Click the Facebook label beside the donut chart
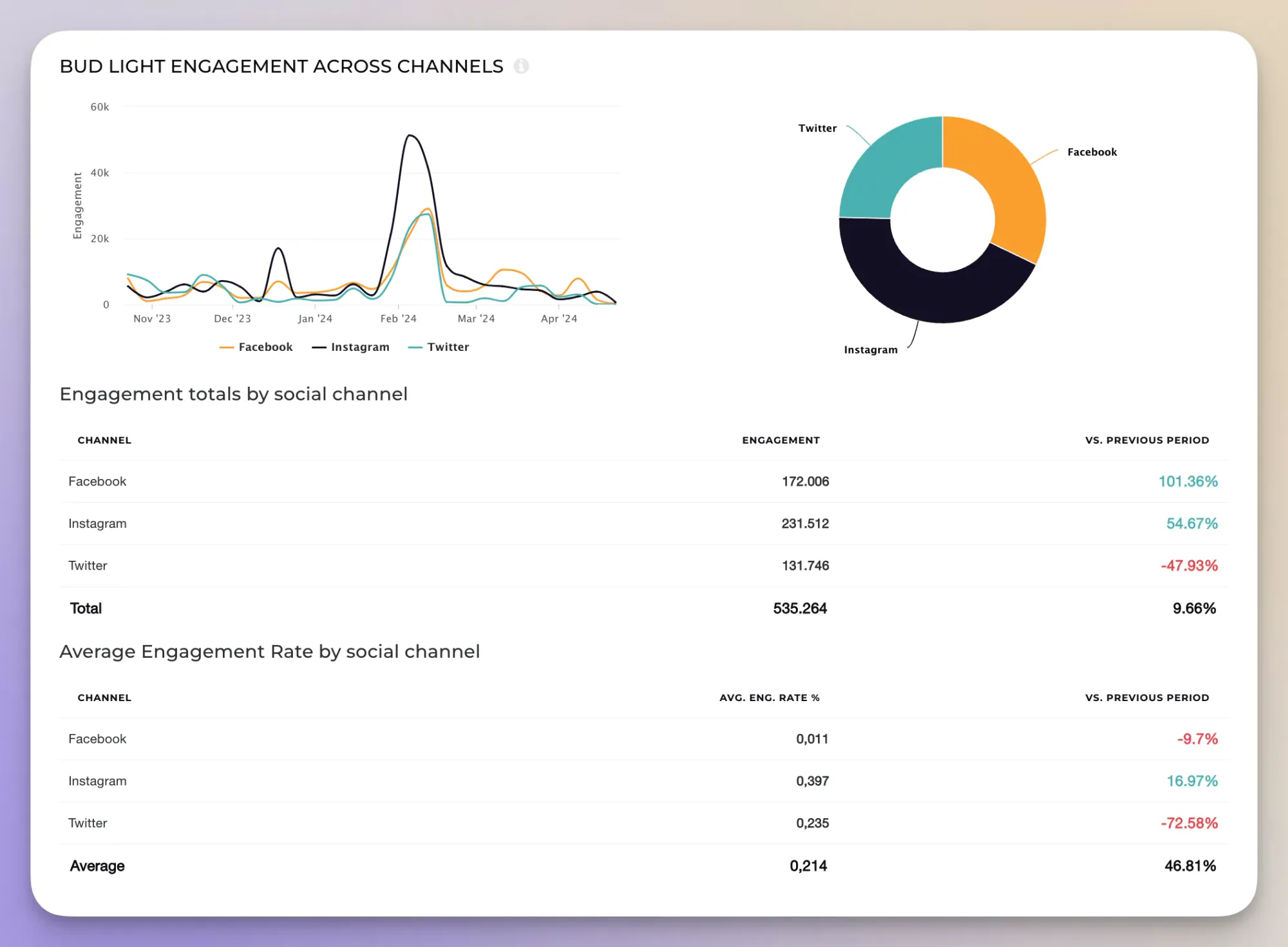Image resolution: width=1288 pixels, height=947 pixels. pos(1092,152)
